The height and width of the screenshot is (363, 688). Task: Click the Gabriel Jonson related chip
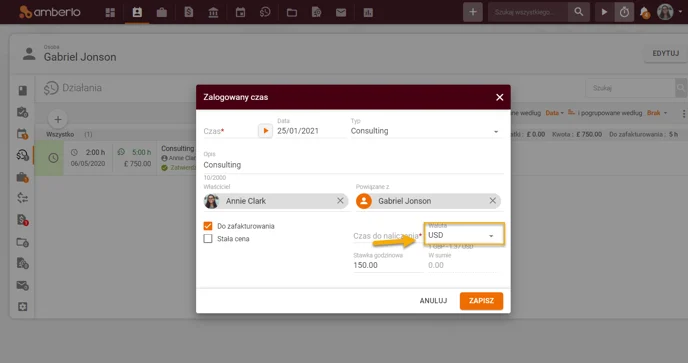[x=428, y=201]
